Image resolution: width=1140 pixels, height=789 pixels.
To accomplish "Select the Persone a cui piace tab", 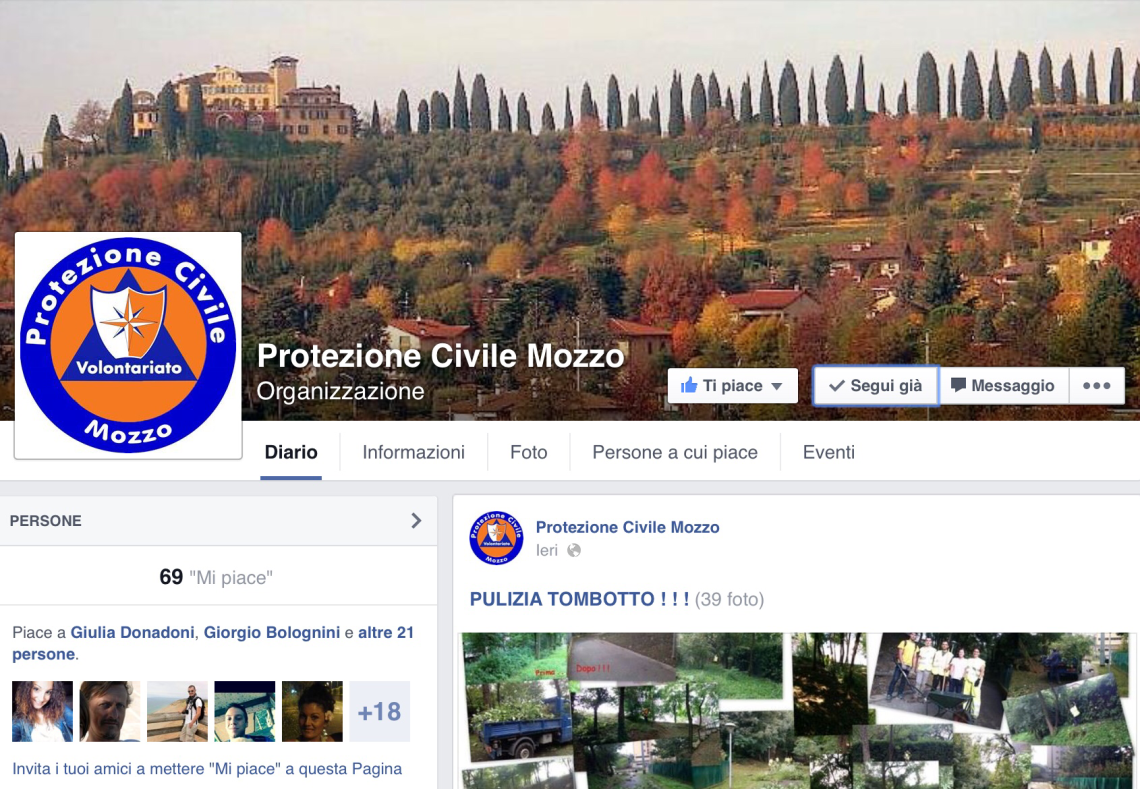I will click(x=675, y=452).
